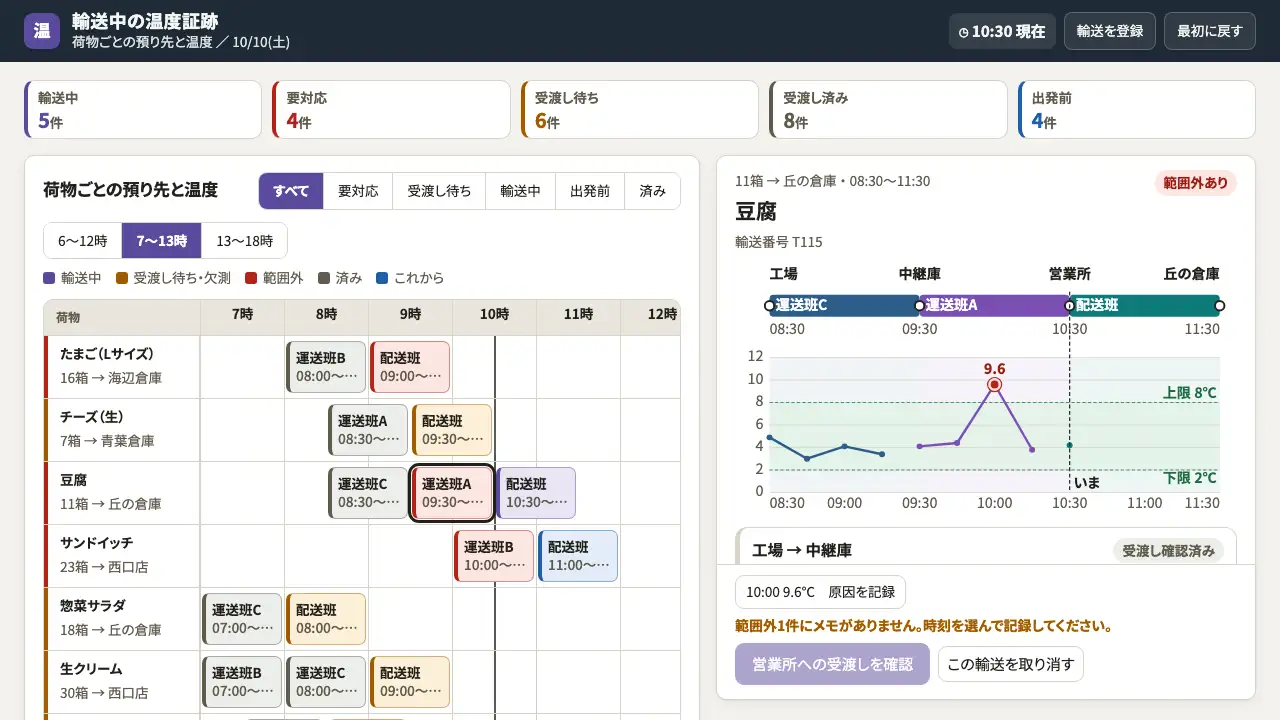The width and height of the screenshot is (1280, 720).
Task: Choose the 7〜13時 time range
Action: pos(162,241)
